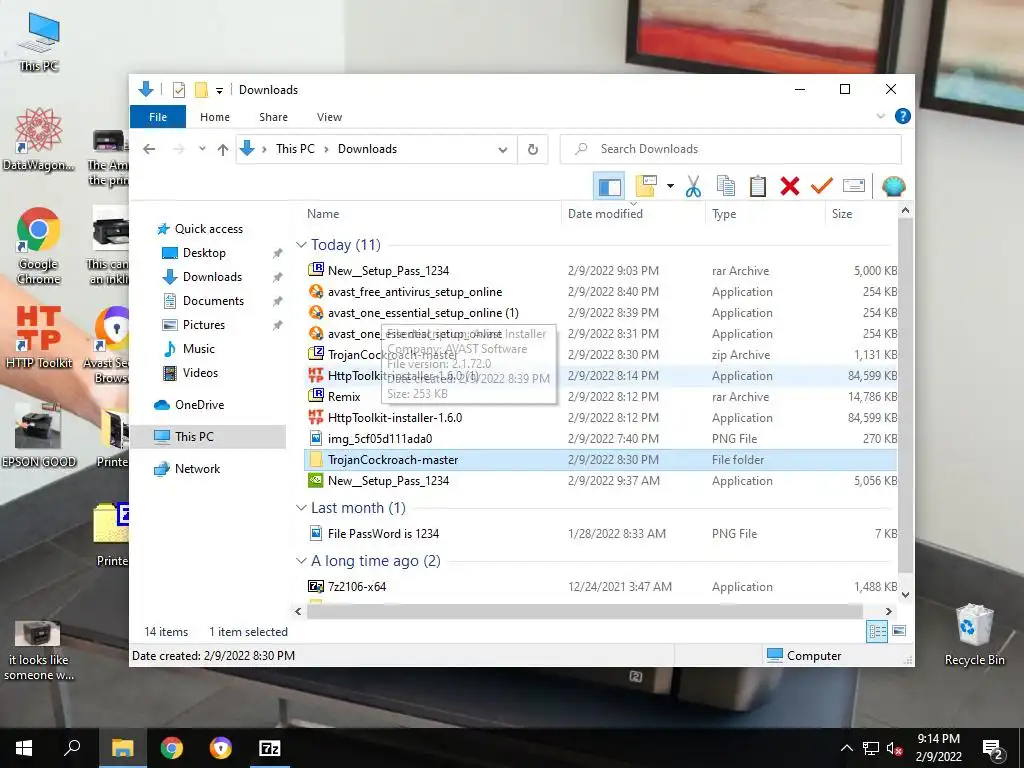Click the Properties icon in title bar
The image size is (1024, 768).
179,90
